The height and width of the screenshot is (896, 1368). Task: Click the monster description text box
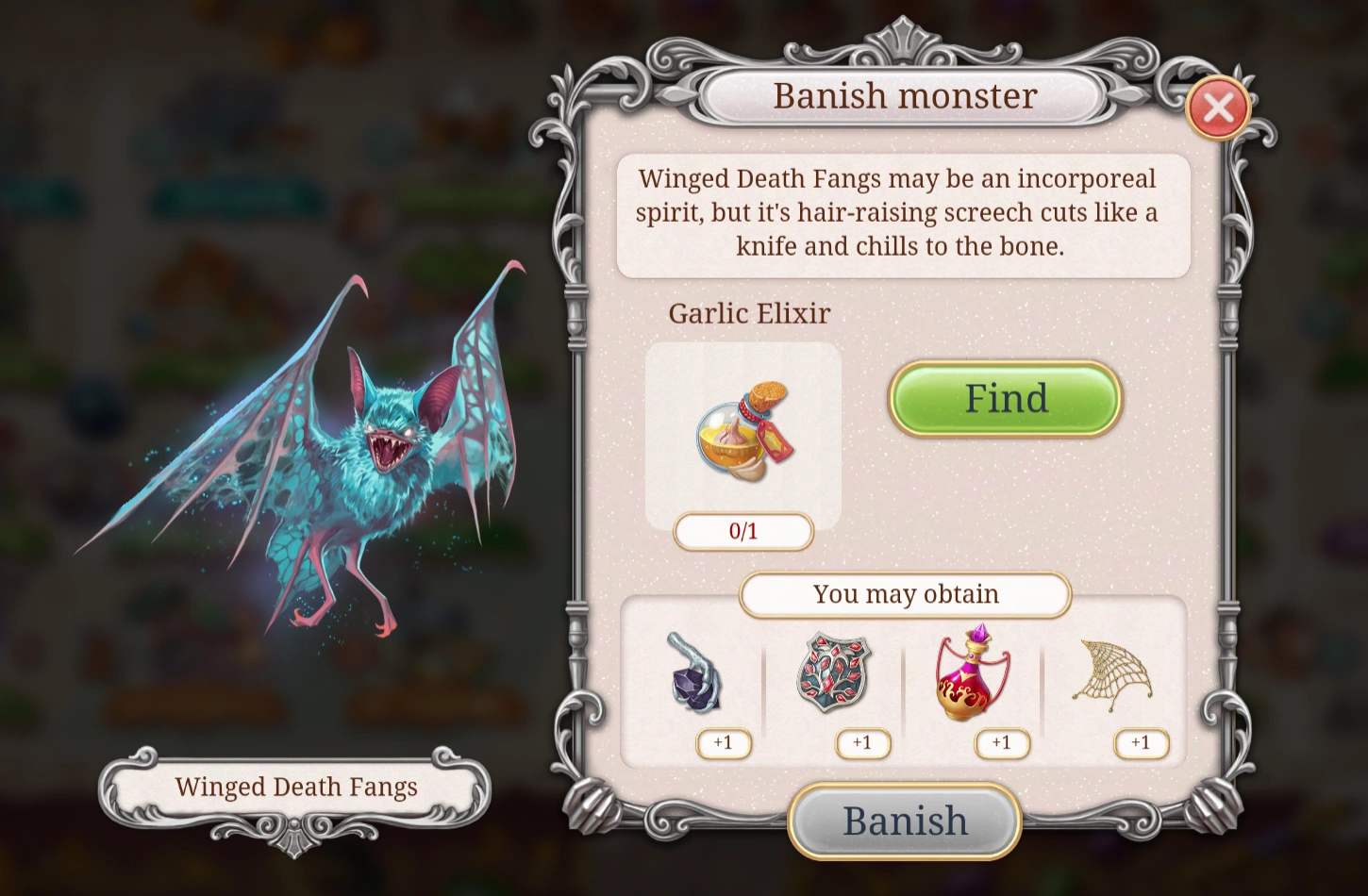(903, 215)
